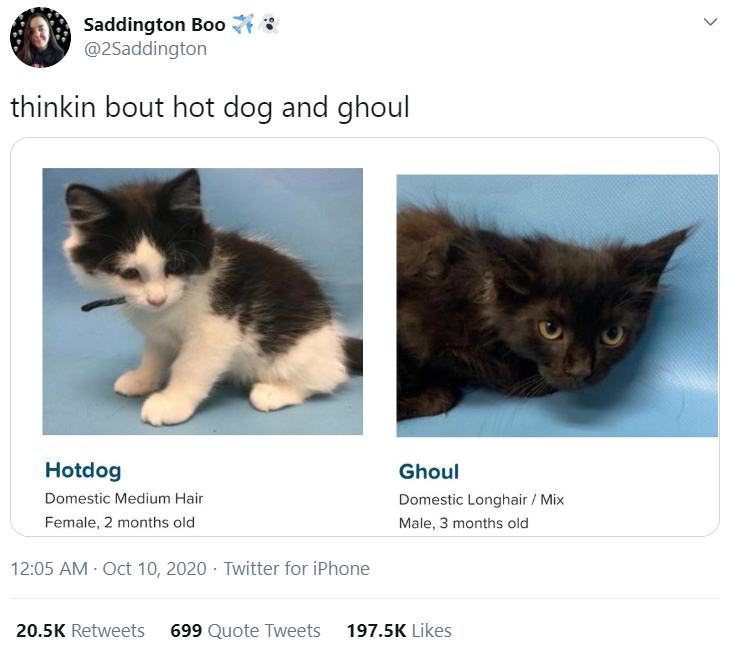Click the airplane emoji beside the name
Viewport: 732px width, 653px height.
pos(242,25)
